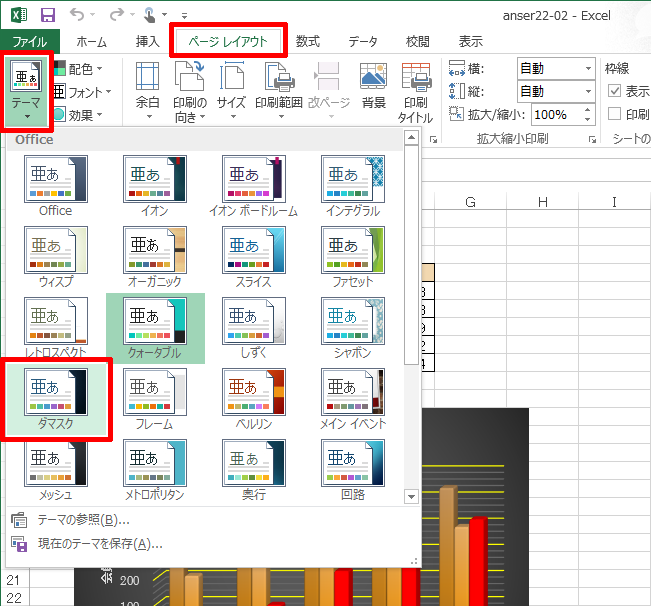
Task: Click the Redo arrow icon
Action: pyautogui.click(x=117, y=15)
